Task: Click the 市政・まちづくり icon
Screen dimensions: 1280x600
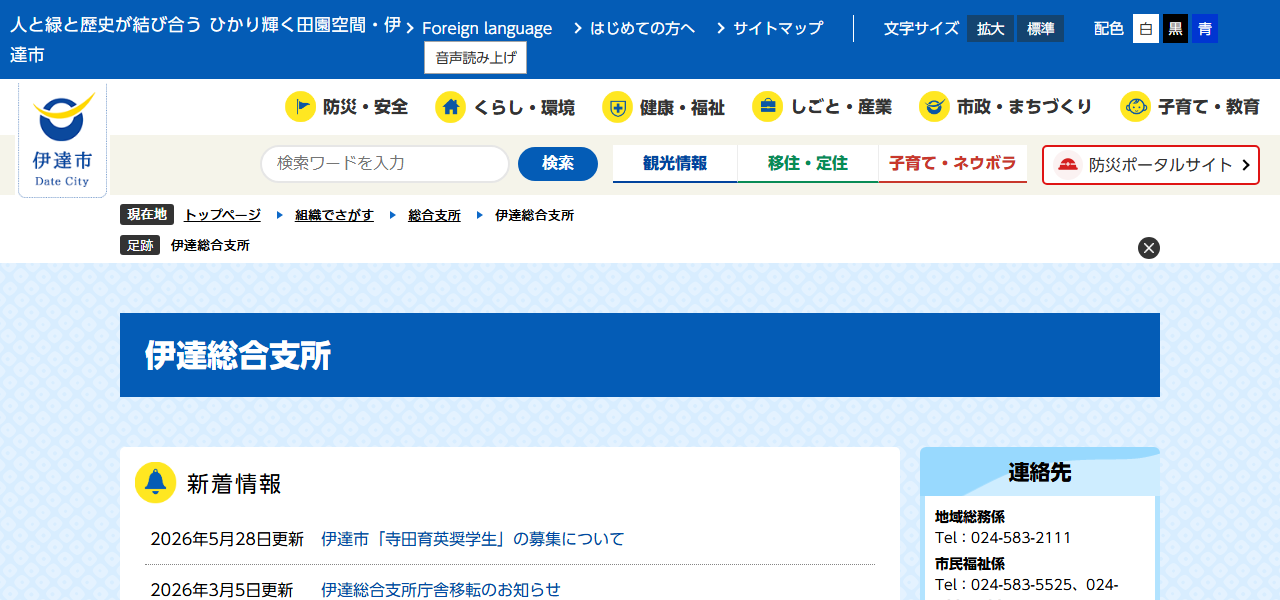Action: 934,106
